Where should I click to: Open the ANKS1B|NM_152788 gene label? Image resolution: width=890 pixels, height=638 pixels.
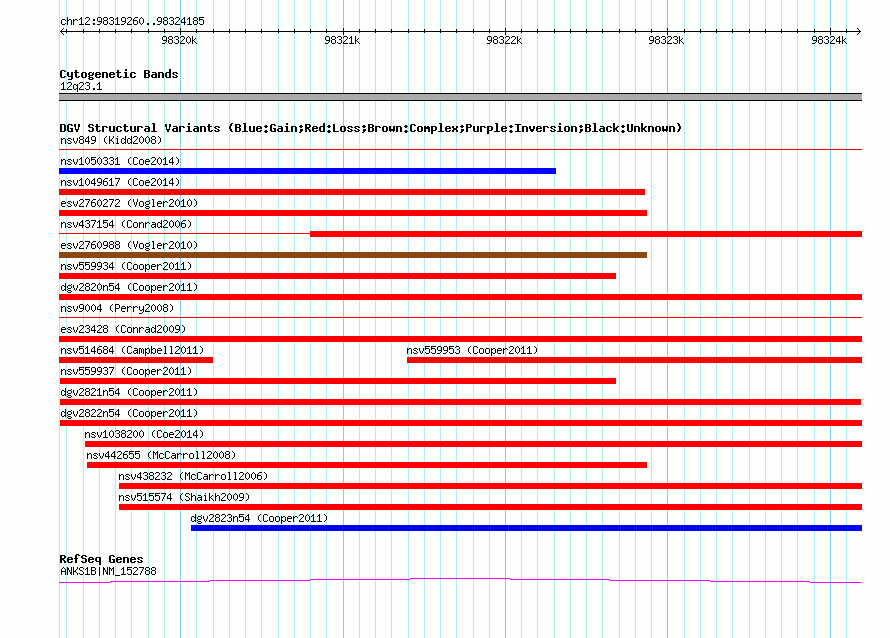(108, 572)
